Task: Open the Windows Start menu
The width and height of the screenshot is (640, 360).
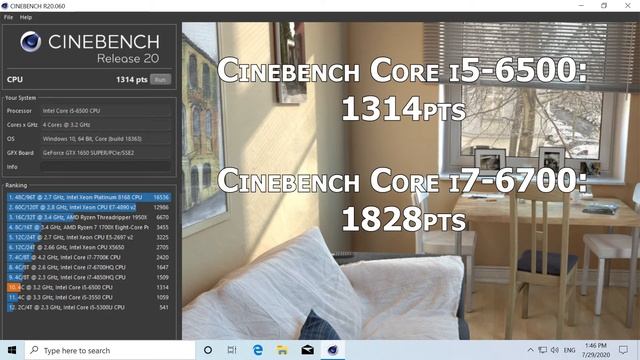Action: point(12,350)
